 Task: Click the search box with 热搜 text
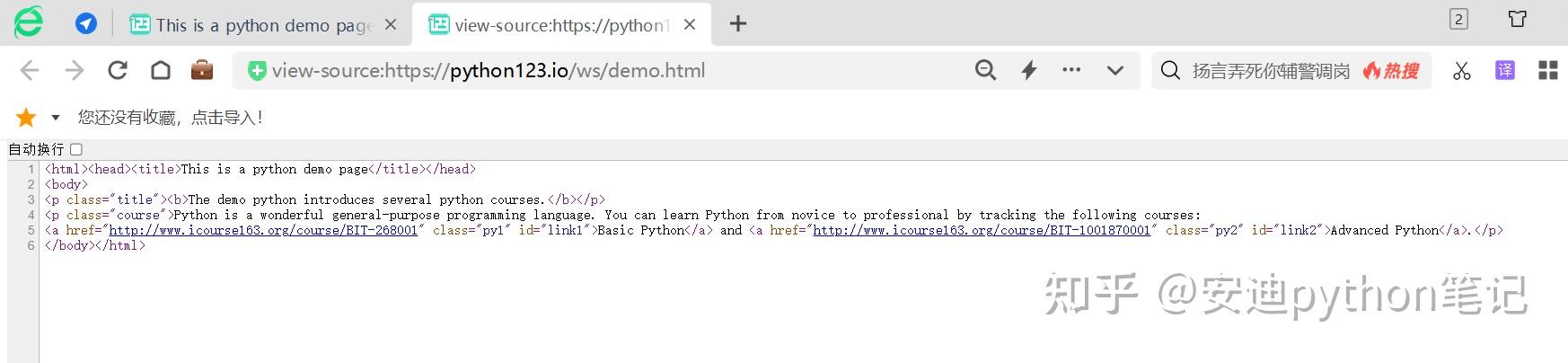click(x=1271, y=71)
